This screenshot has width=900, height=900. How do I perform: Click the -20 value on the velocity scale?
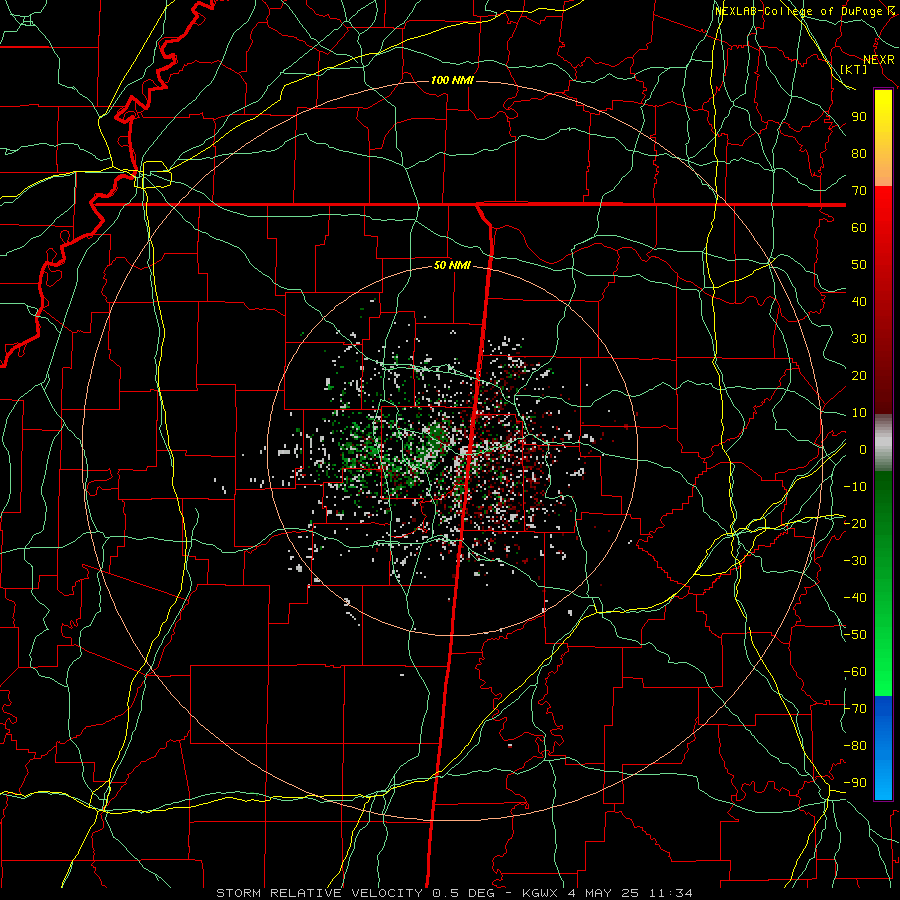point(855,523)
